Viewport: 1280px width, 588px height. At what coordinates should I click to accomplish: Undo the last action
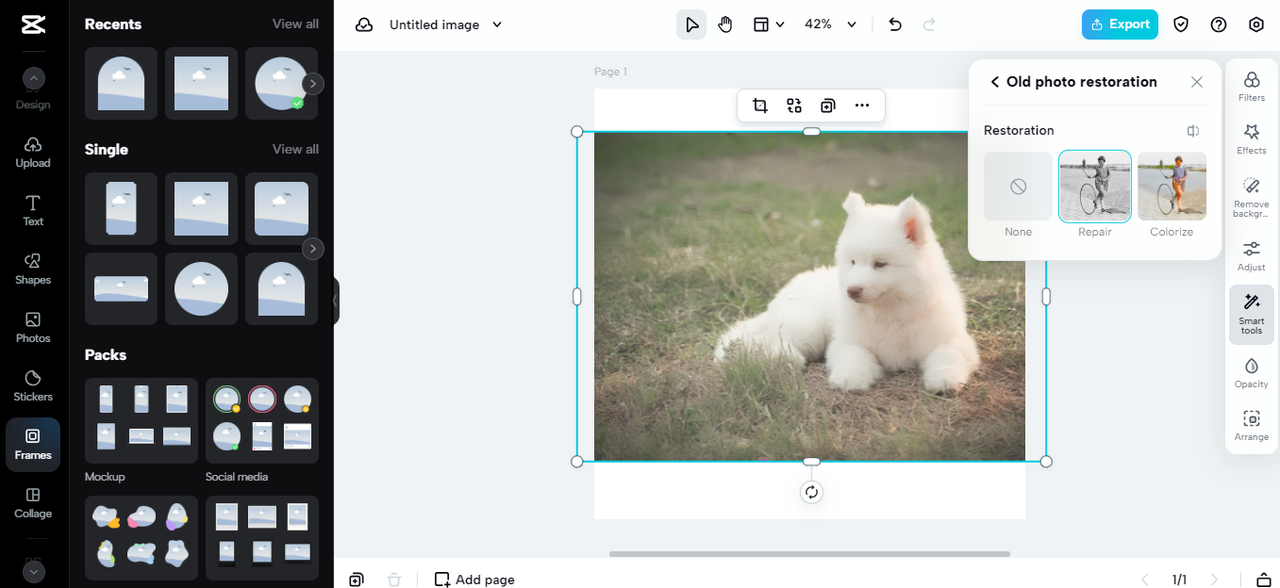point(895,24)
